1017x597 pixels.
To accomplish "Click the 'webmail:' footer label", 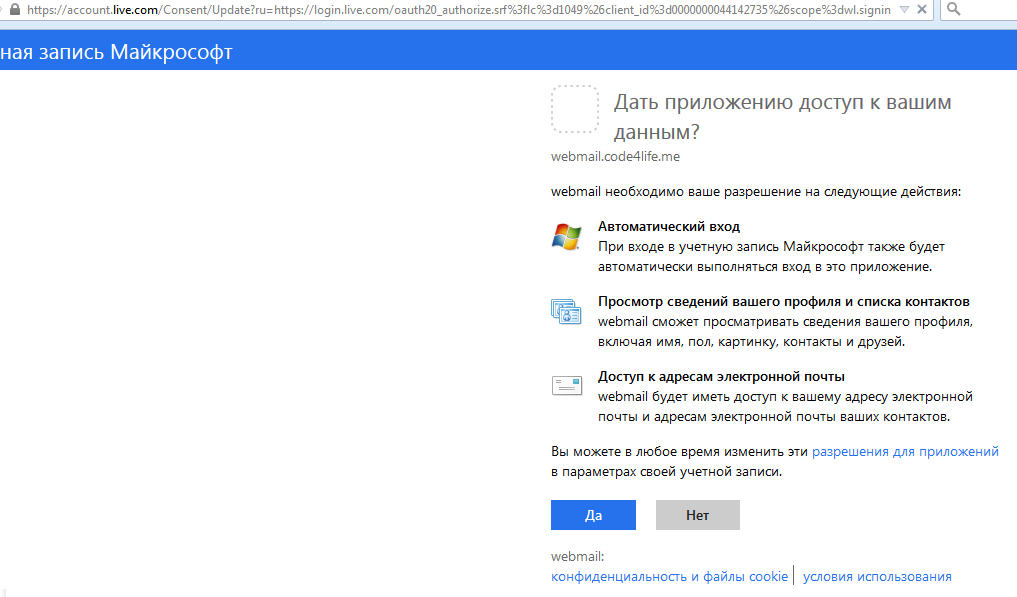I will pos(577,556).
